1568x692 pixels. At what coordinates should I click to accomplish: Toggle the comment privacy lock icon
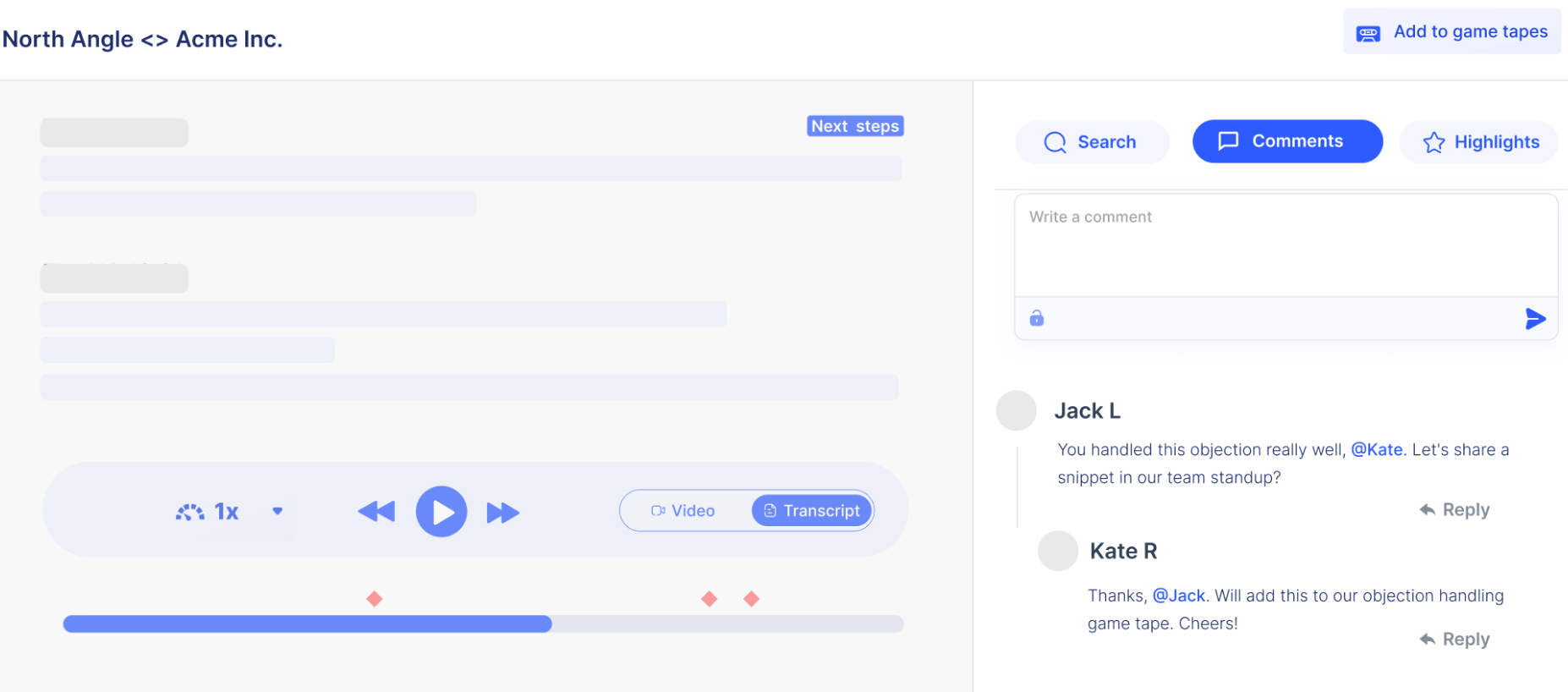point(1037,318)
